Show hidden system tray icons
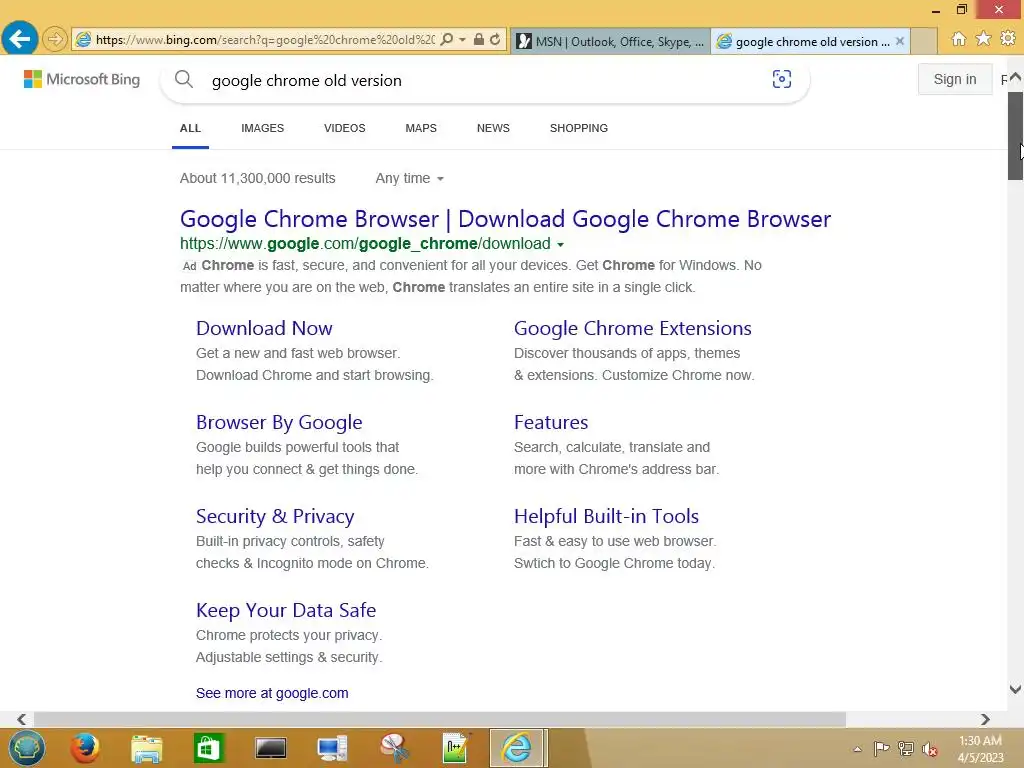The height and width of the screenshot is (768, 1024). 857,749
